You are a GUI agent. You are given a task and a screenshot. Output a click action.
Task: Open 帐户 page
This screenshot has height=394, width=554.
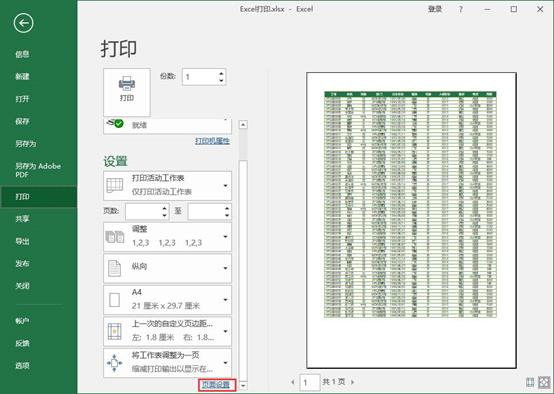[x=22, y=321]
